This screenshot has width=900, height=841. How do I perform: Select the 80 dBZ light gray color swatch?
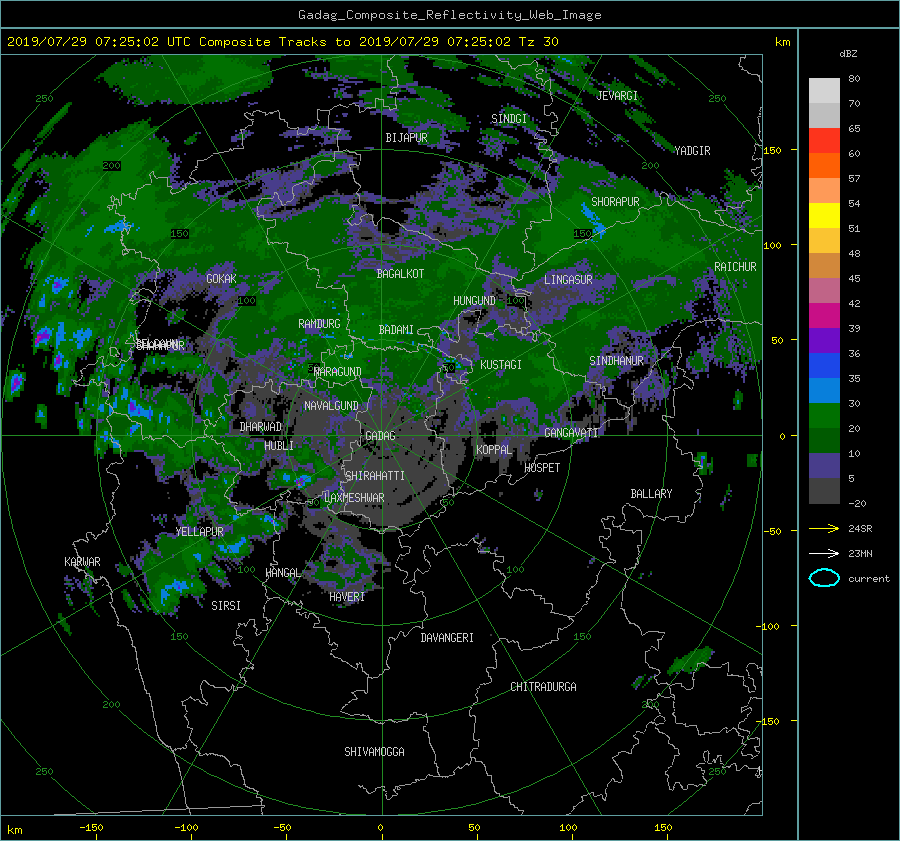click(x=824, y=90)
